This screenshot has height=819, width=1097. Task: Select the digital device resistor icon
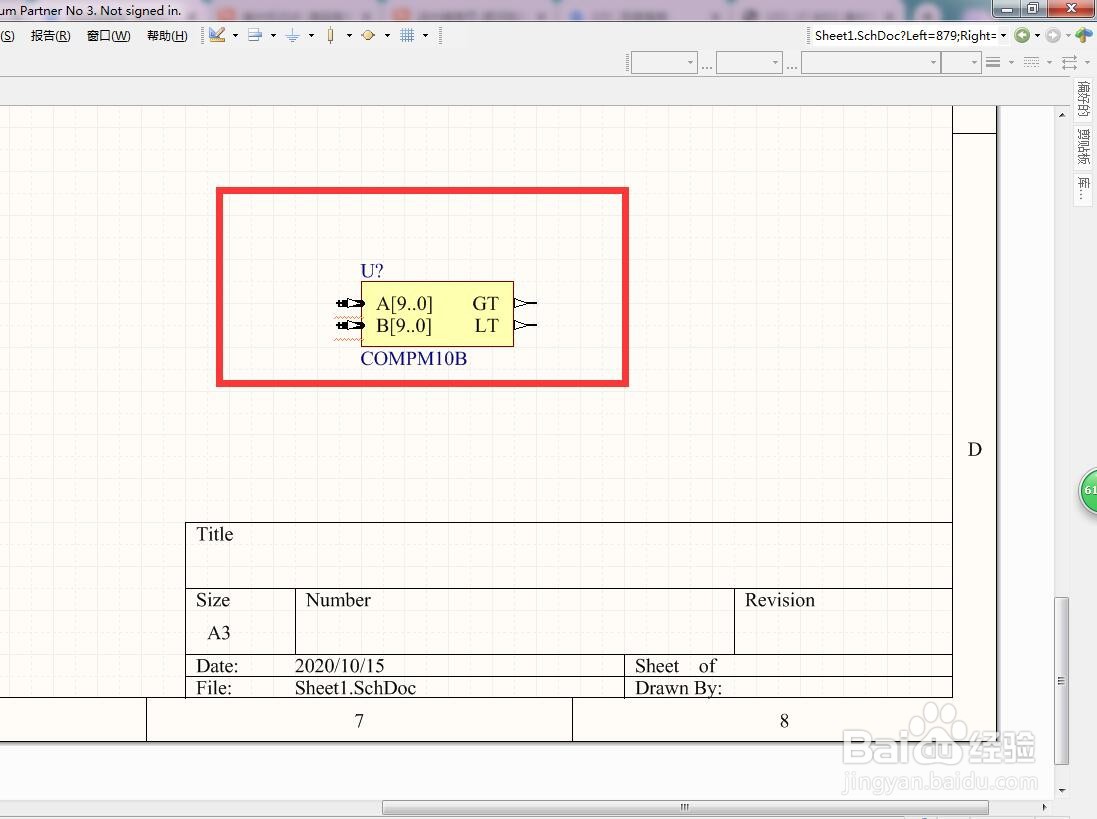pos(330,35)
